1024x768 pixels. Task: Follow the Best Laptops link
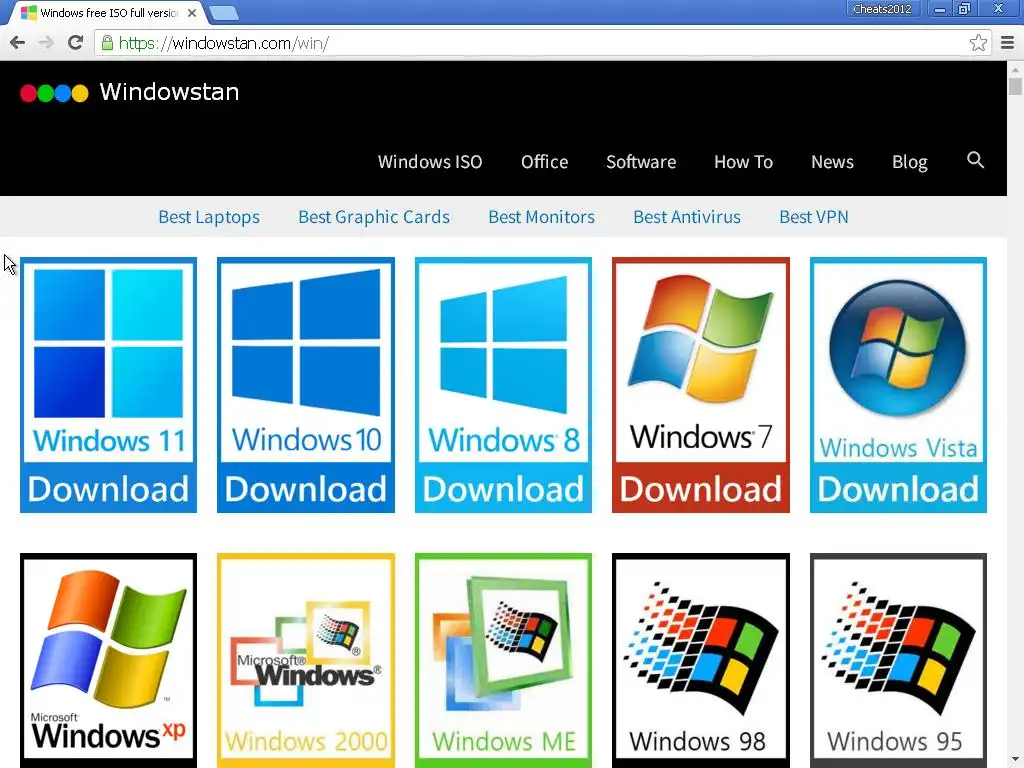point(209,217)
